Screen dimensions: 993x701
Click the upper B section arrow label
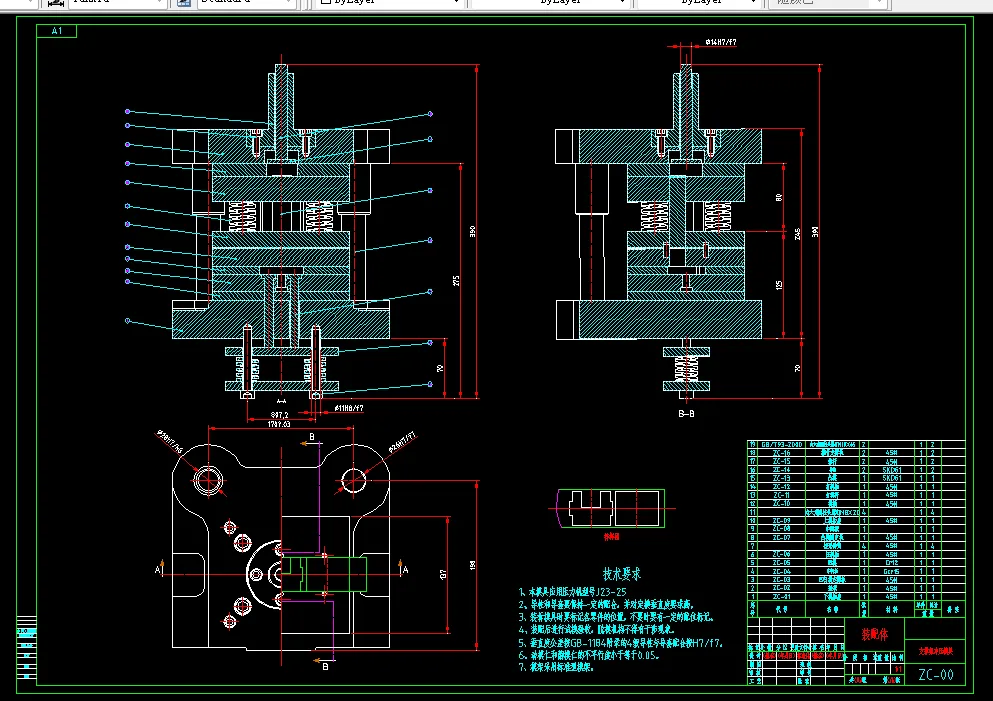coord(312,437)
